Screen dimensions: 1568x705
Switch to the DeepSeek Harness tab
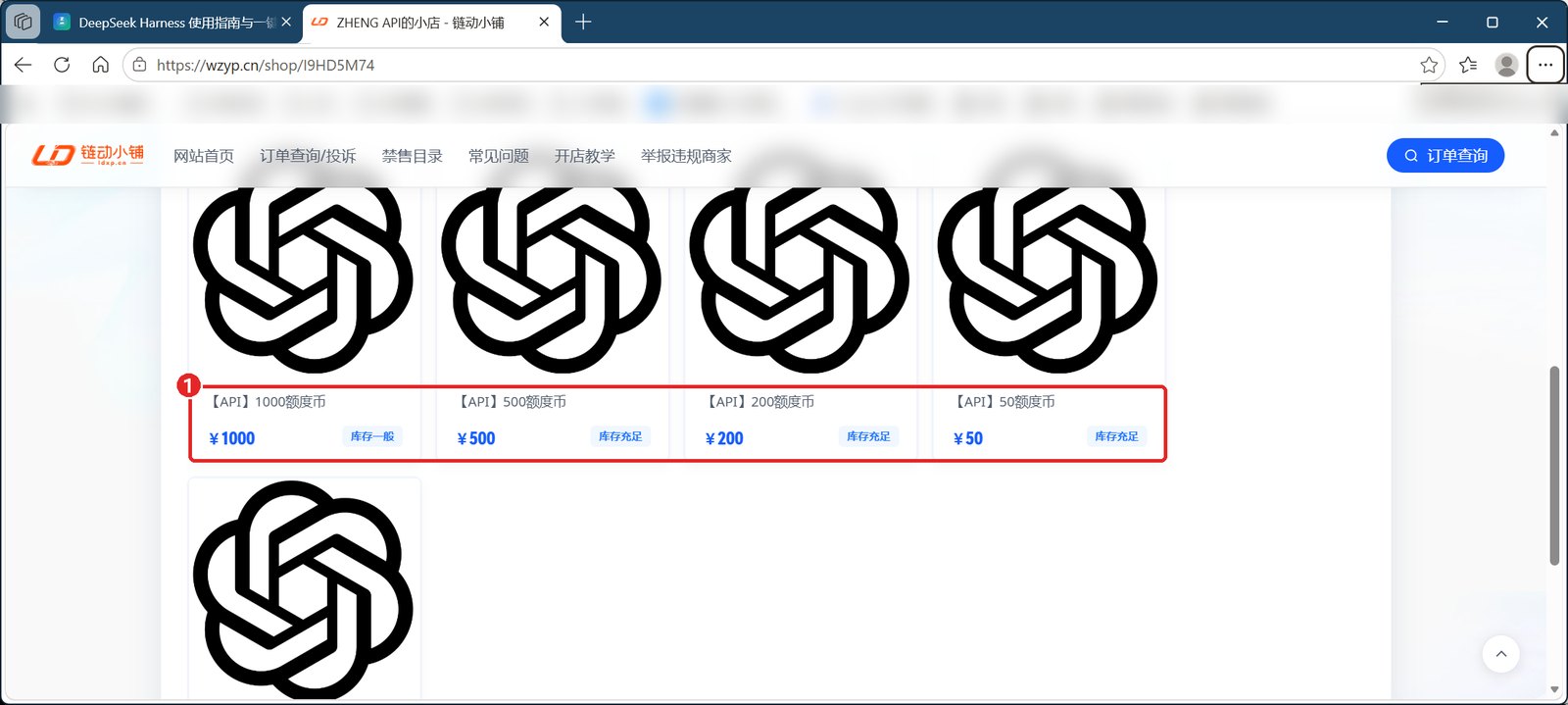(x=174, y=22)
